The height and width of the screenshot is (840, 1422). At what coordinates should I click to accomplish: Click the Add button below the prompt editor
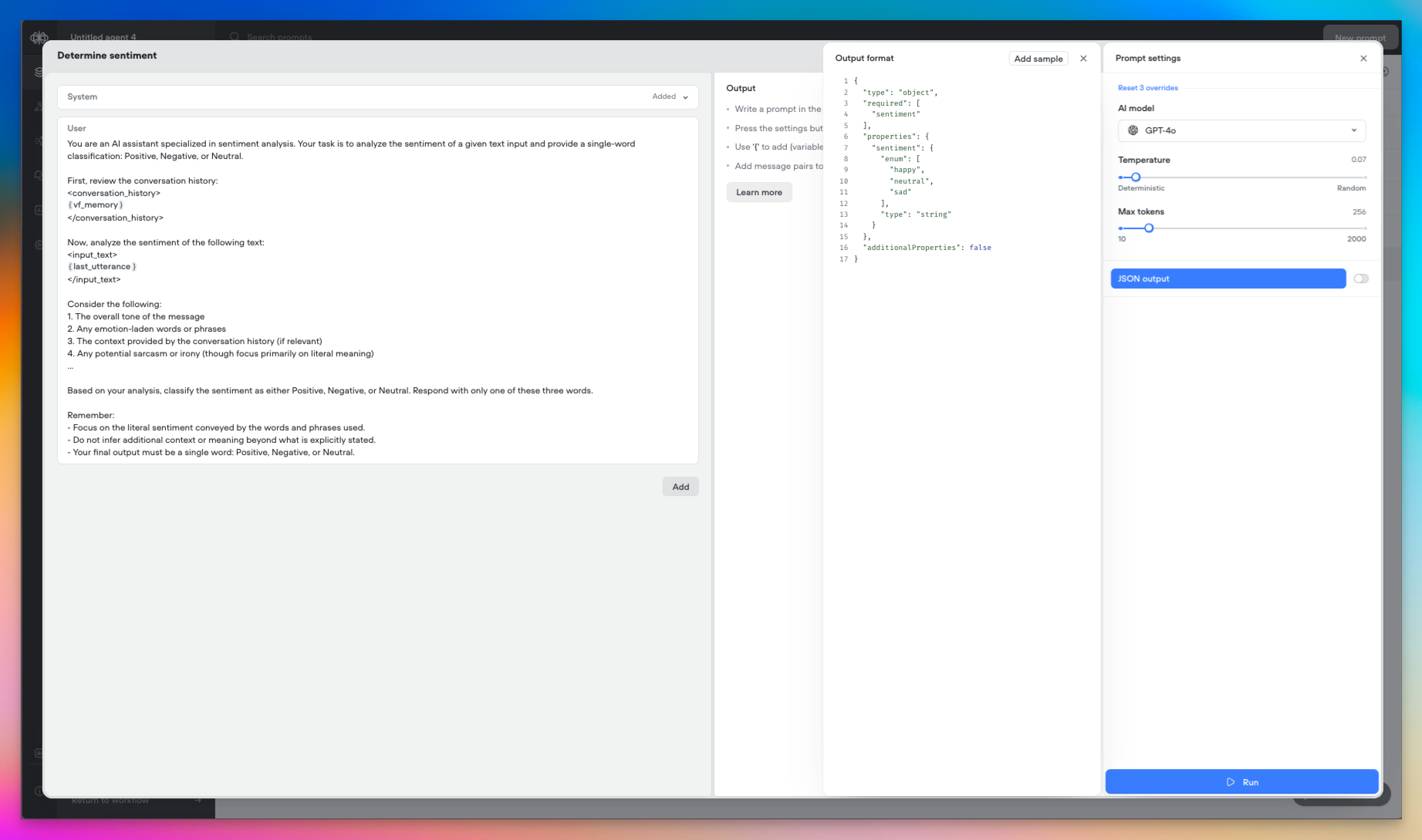click(680, 486)
